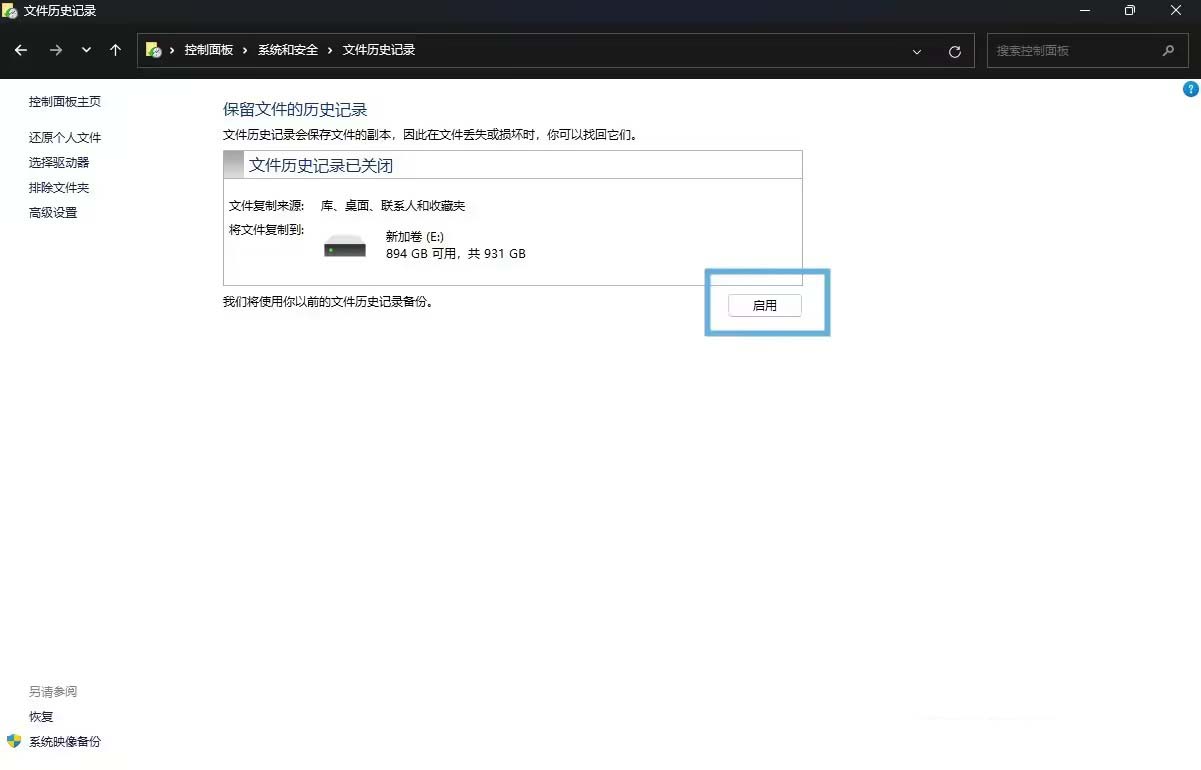Click 排除文件夹 in the left sidebar
Screen dimensions: 1201x770
59,188
